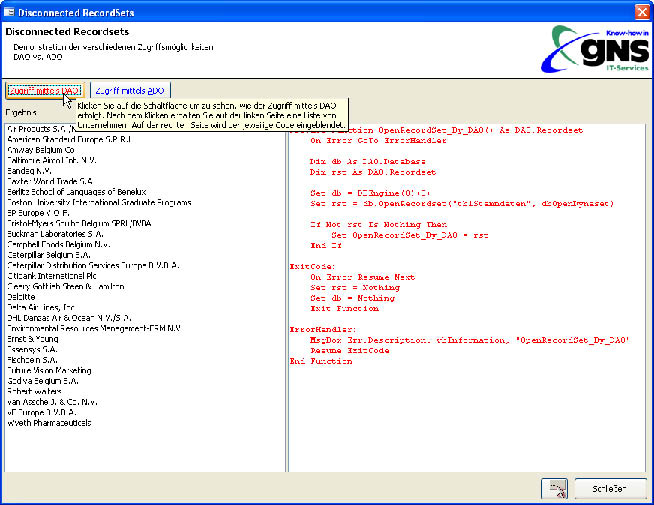The width and height of the screenshot is (654, 505).
Task: Click the On Error Resume Next line
Action: [x=362, y=277]
